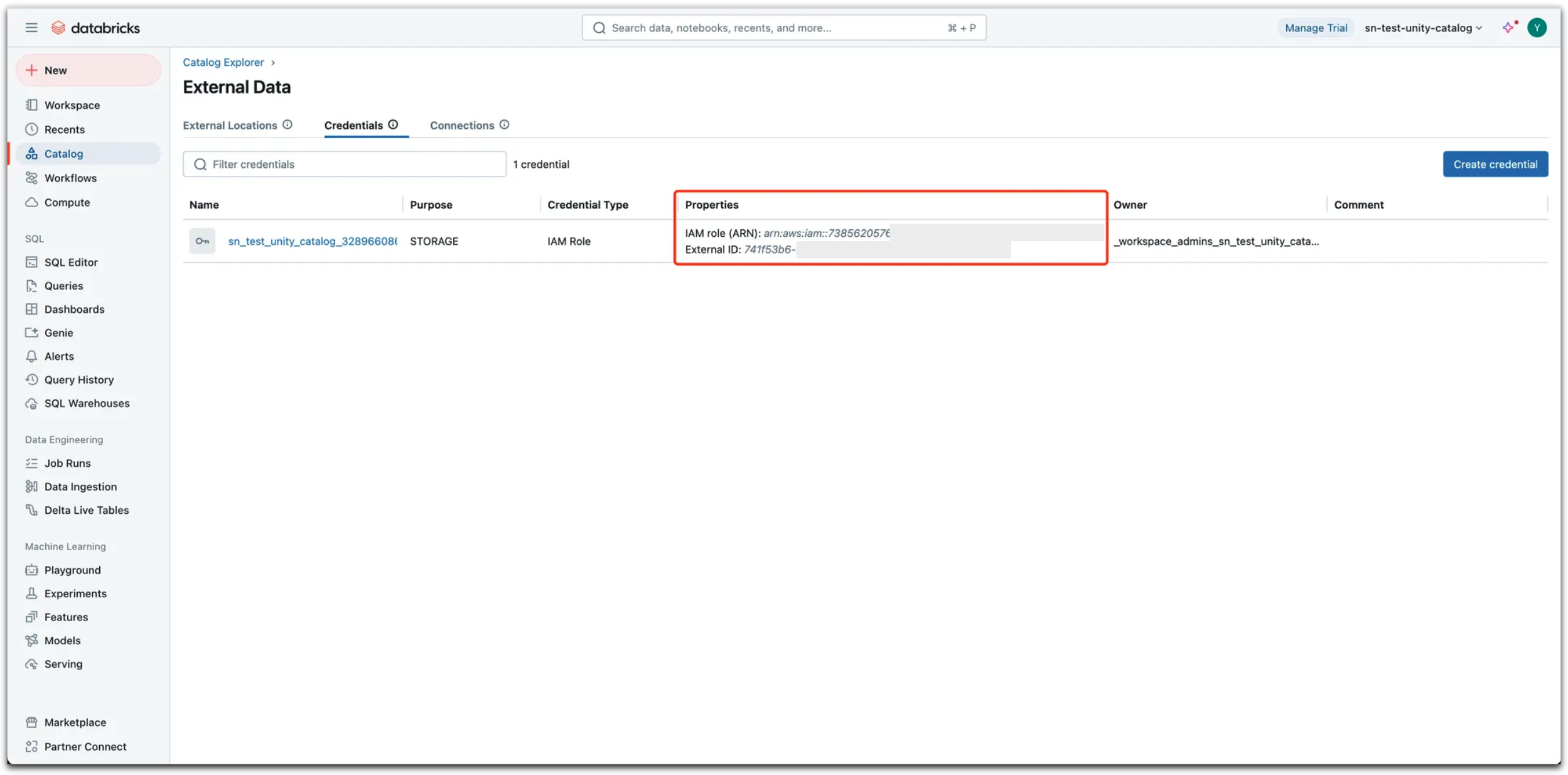Click the Manage Trial button

click(x=1316, y=28)
